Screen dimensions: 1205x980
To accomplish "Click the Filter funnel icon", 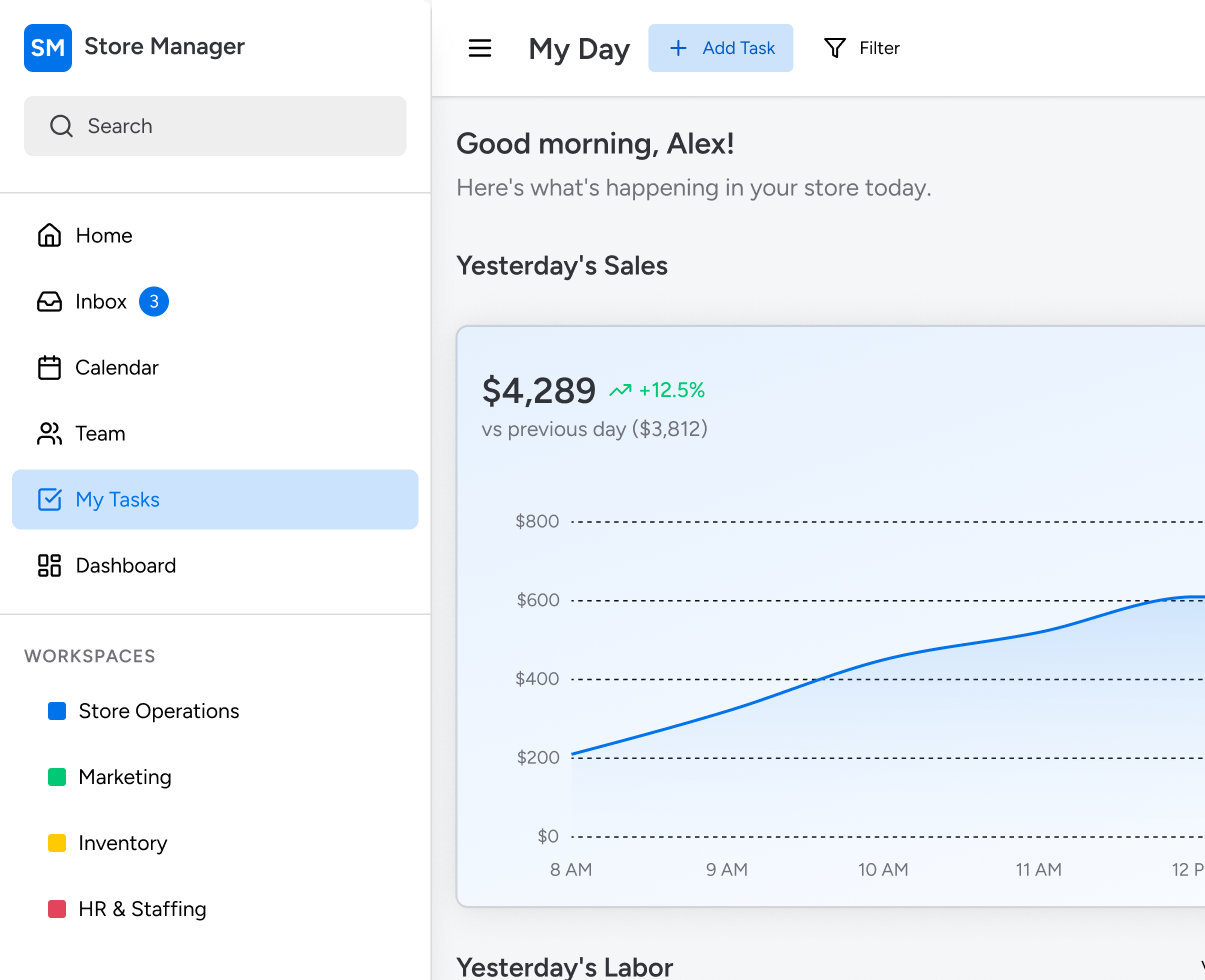I will pos(835,48).
